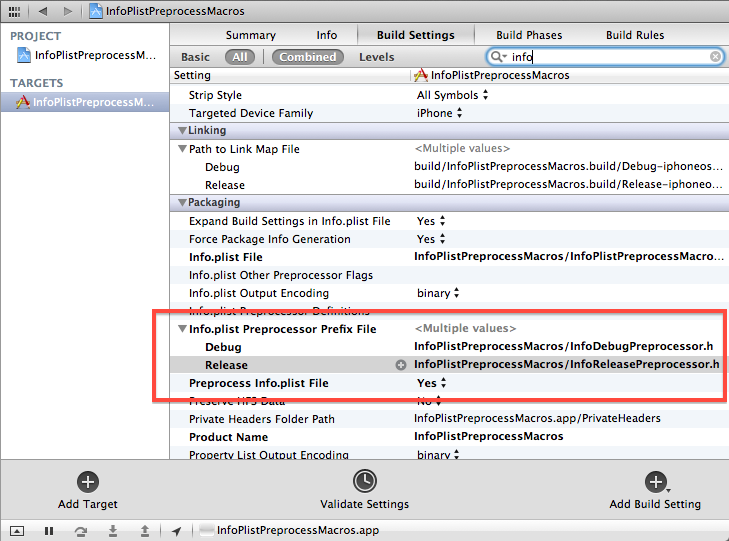The image size is (729, 541).
Task: Open the related files grid icon
Action: pos(14,11)
